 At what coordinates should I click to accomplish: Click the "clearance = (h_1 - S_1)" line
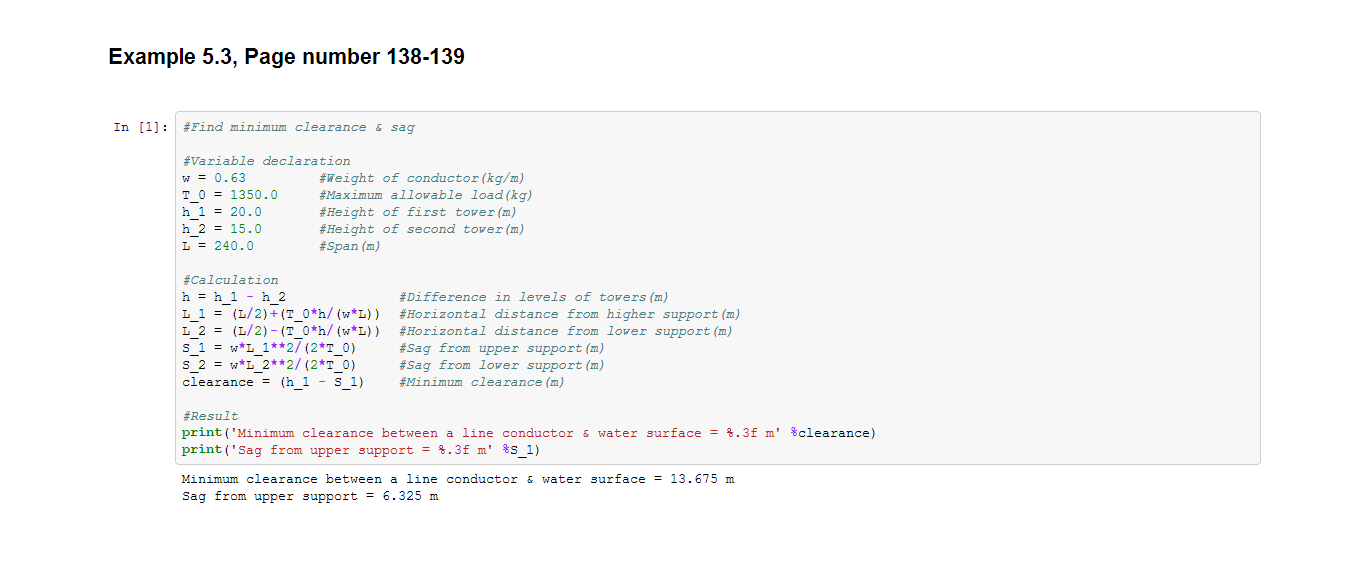[273, 382]
